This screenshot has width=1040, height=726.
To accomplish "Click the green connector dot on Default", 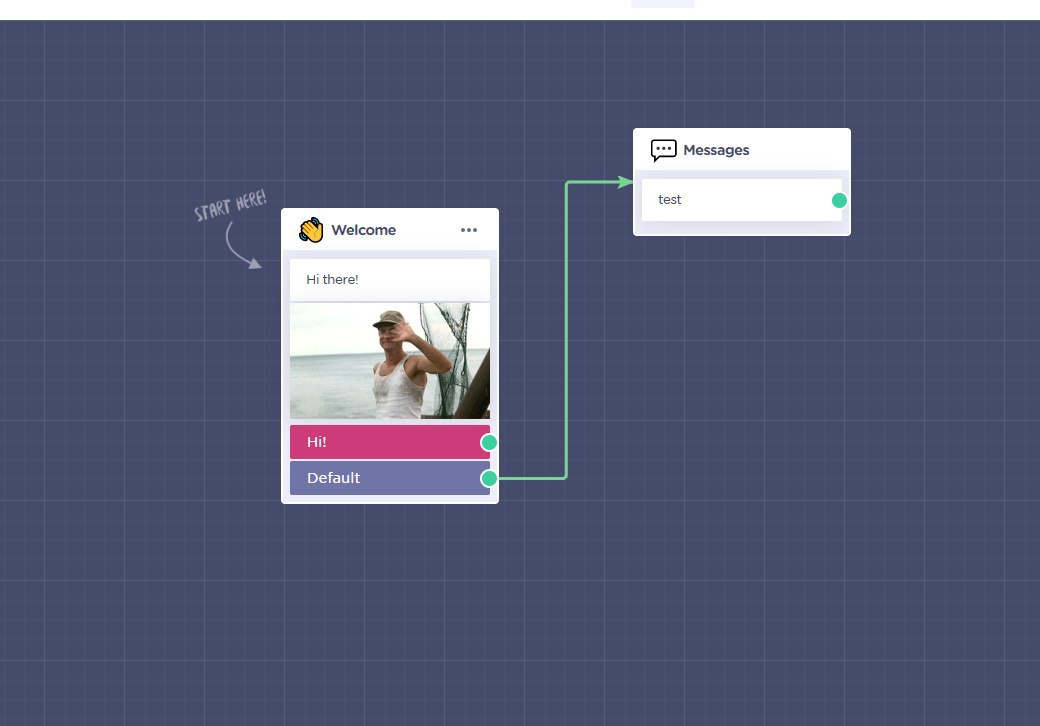I will point(489,478).
